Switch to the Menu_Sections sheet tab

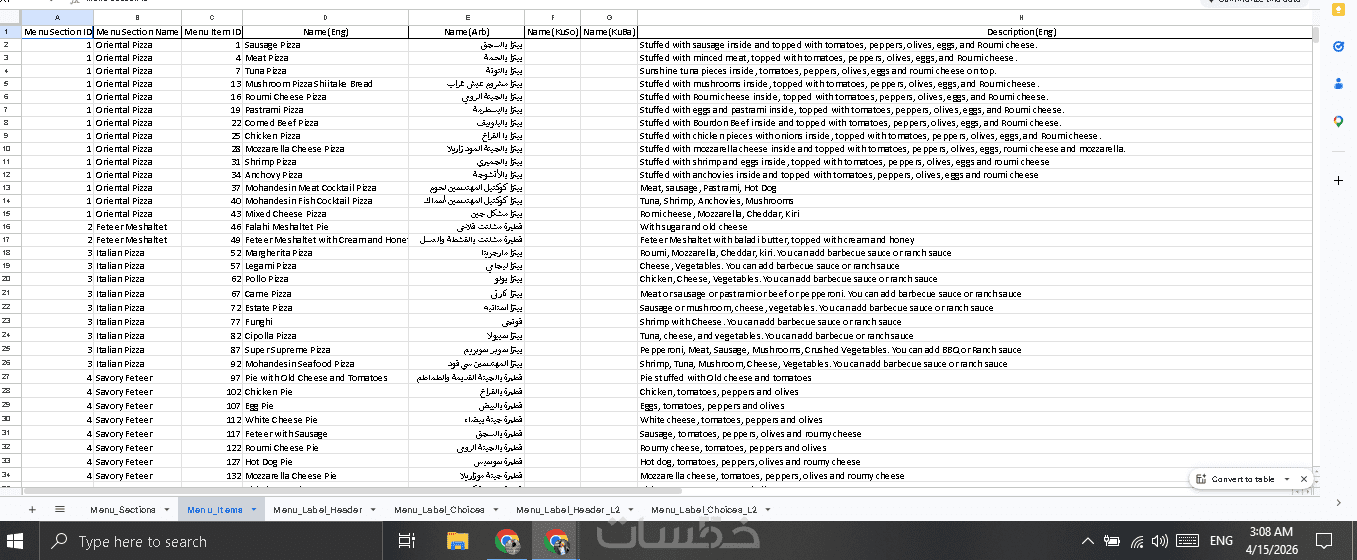(123, 510)
